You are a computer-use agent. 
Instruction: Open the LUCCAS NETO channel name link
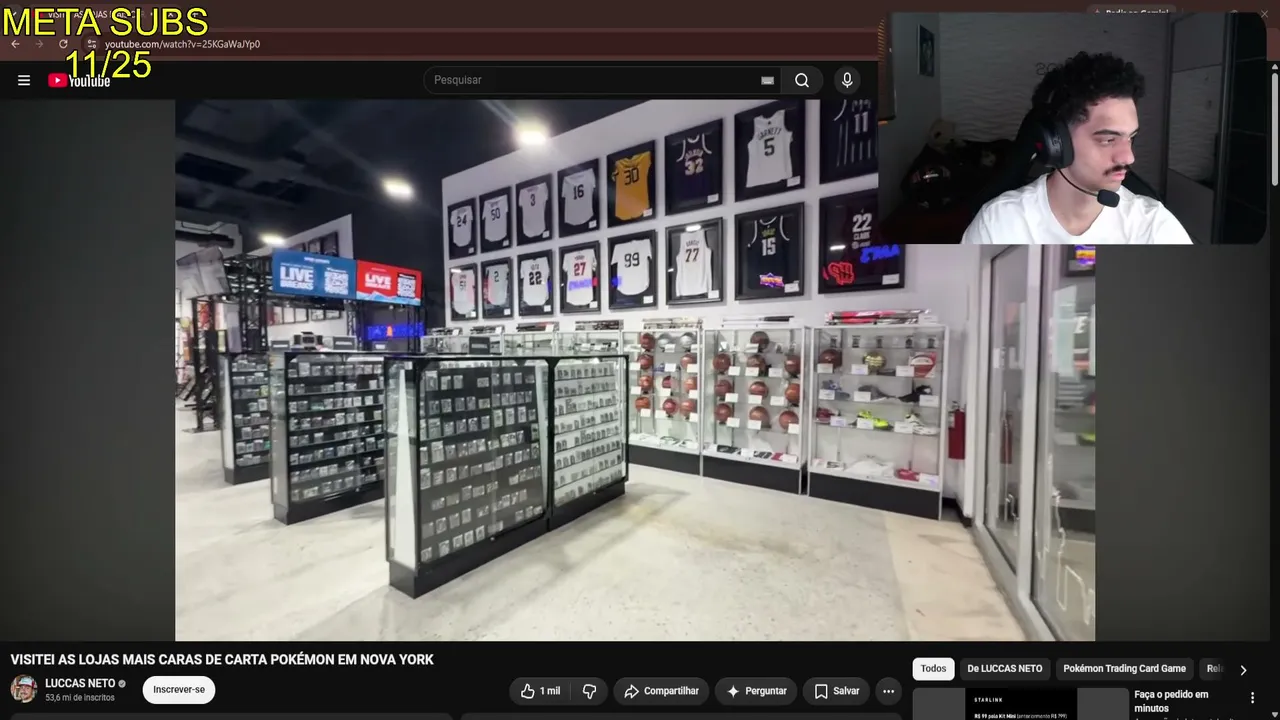(x=80, y=683)
